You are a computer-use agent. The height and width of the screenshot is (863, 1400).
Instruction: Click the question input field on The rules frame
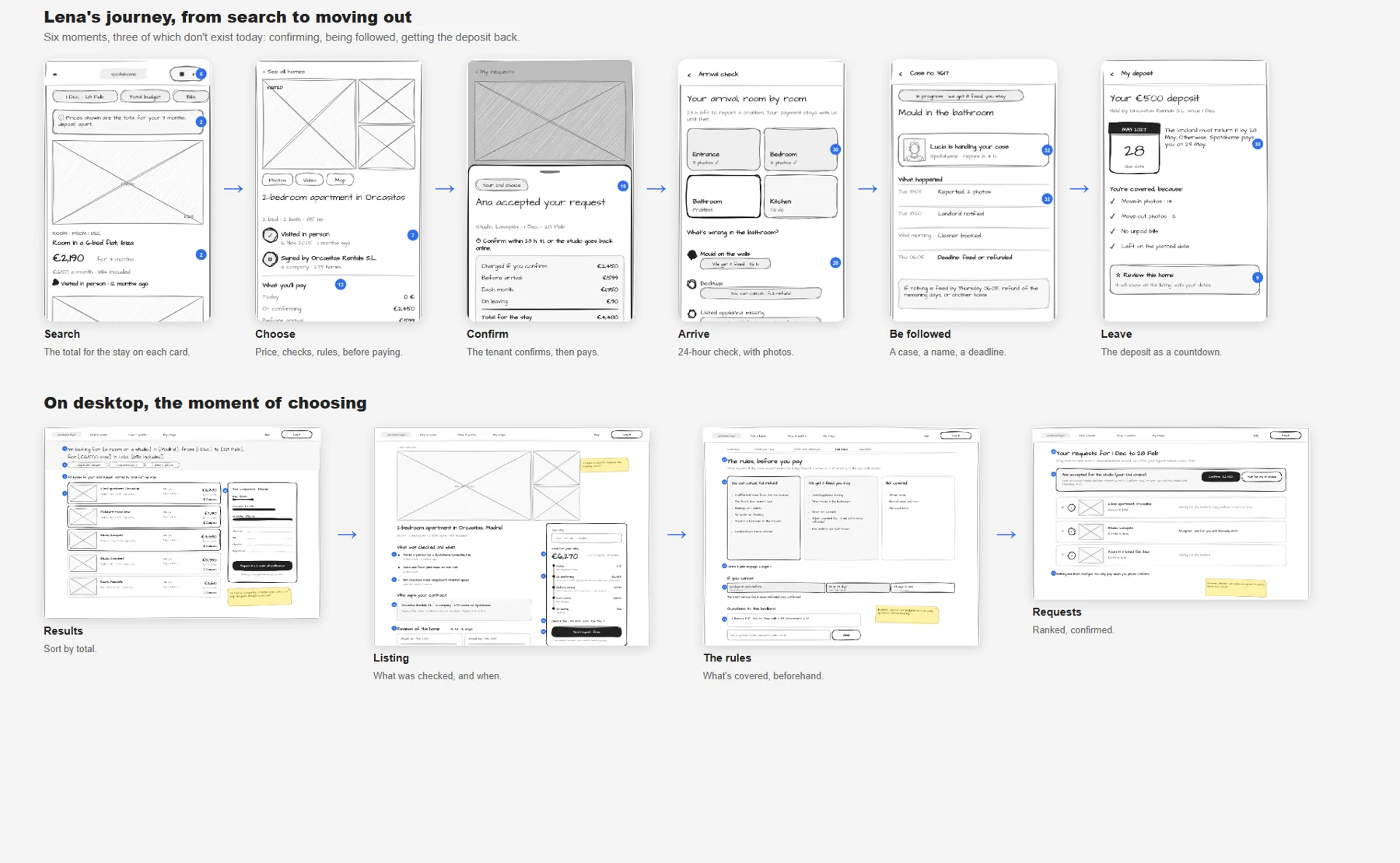point(779,635)
